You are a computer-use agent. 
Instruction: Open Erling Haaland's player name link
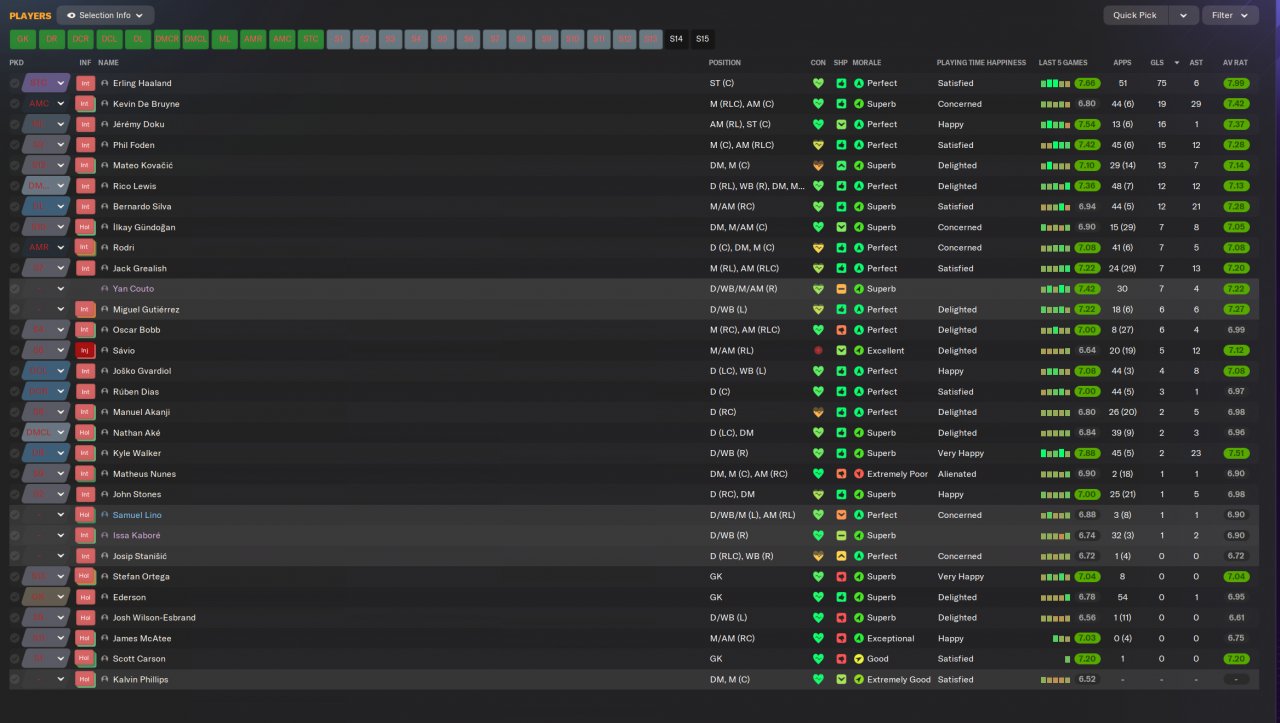tap(142, 83)
